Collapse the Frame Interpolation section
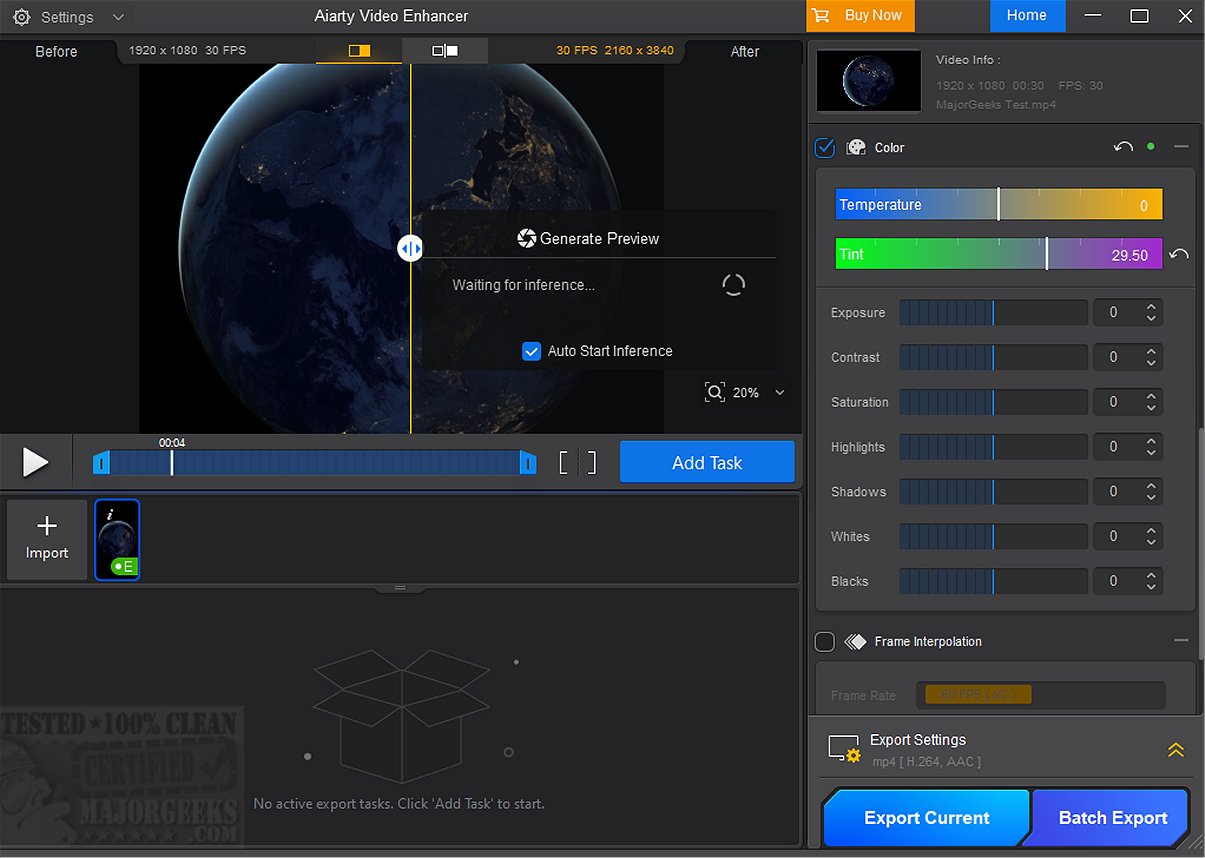This screenshot has height=858, width=1205. tap(1181, 641)
